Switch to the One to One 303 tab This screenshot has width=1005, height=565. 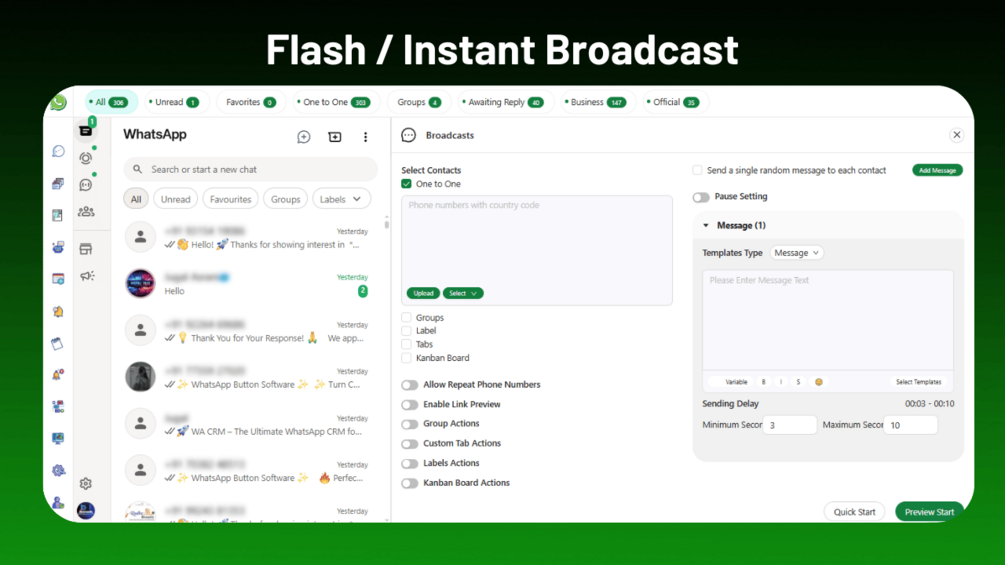coord(335,102)
